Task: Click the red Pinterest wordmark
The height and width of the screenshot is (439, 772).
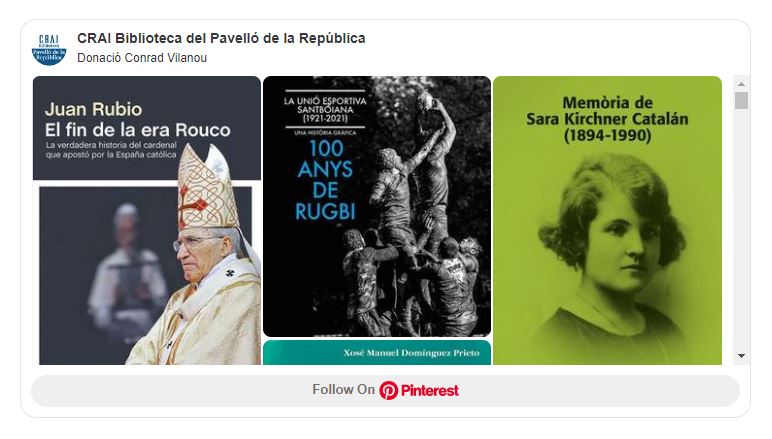Action: pyautogui.click(x=430, y=390)
